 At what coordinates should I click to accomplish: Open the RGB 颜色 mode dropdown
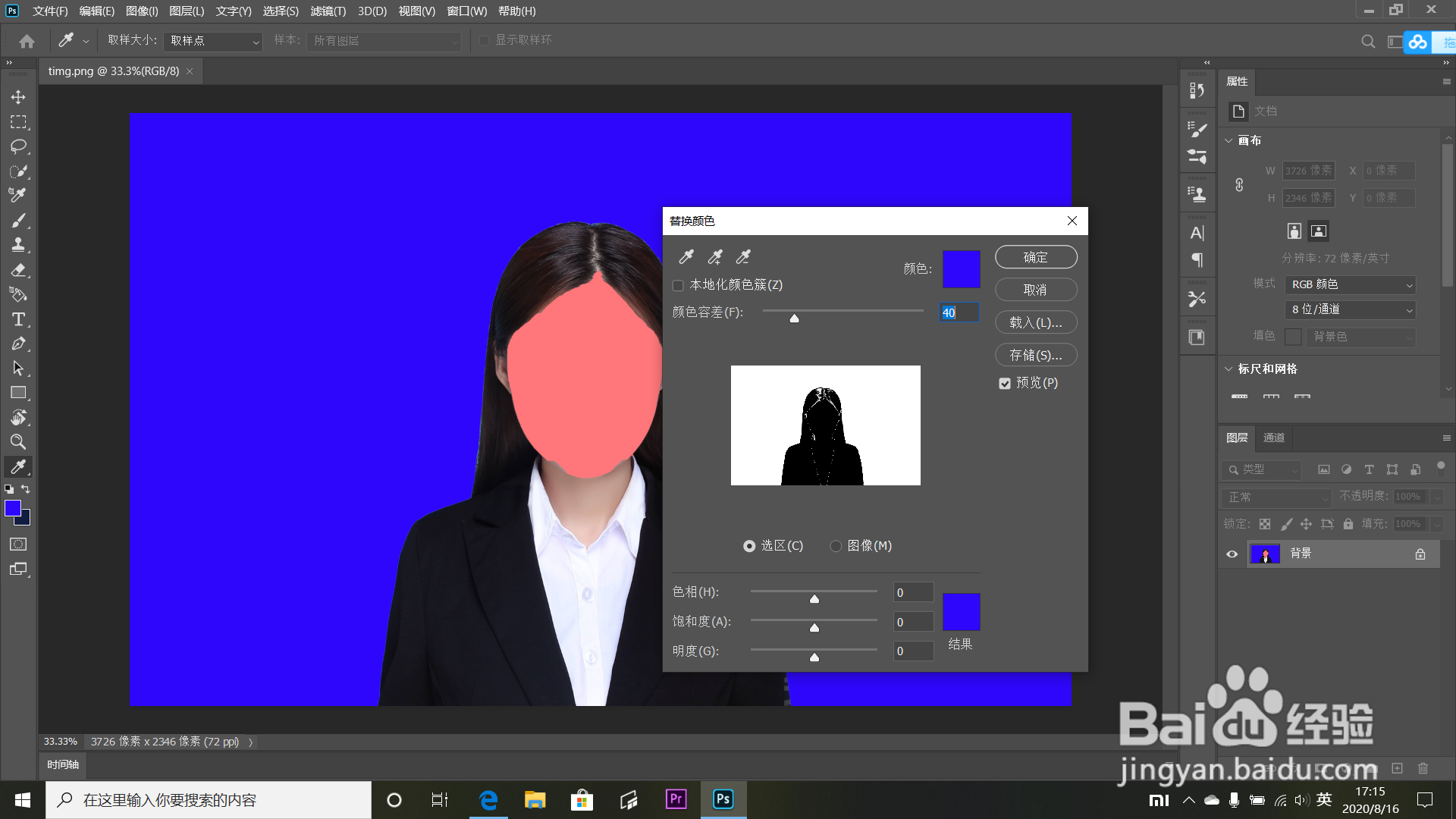pyautogui.click(x=1351, y=285)
